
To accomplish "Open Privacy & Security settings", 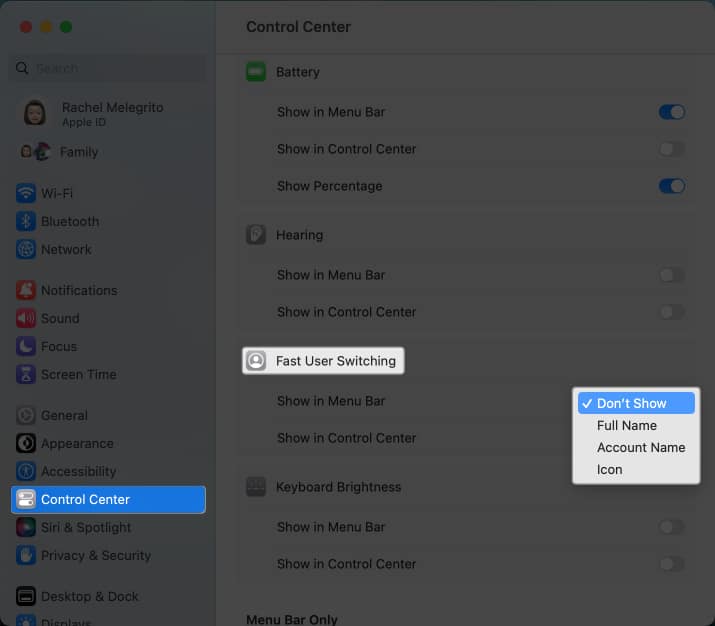I will 108,555.
